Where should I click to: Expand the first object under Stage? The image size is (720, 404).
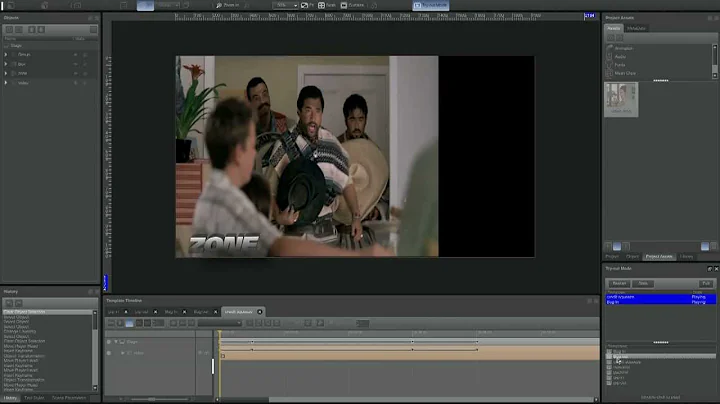pos(6,55)
